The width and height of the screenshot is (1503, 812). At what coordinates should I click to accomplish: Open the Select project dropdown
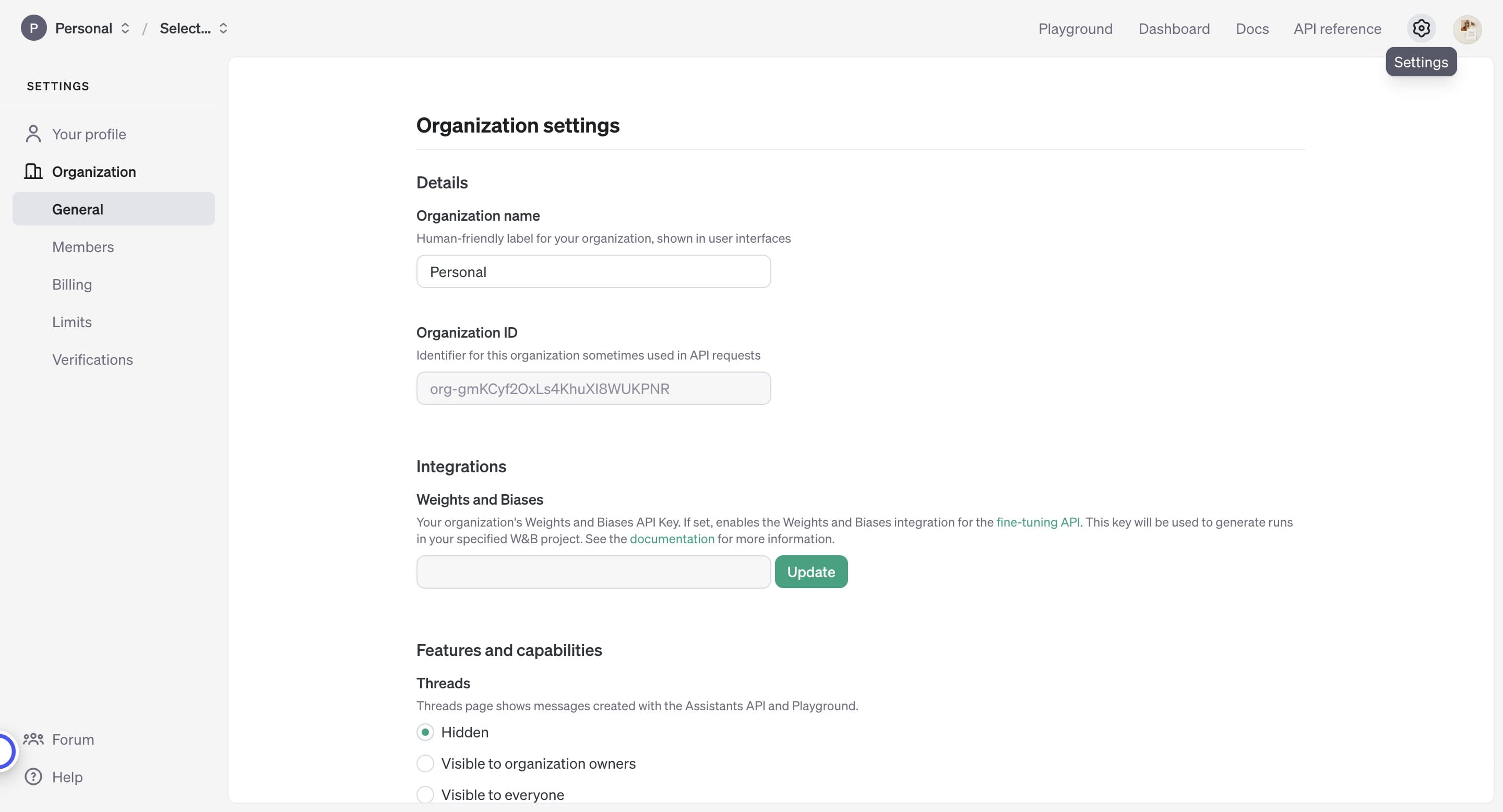pyautogui.click(x=194, y=28)
